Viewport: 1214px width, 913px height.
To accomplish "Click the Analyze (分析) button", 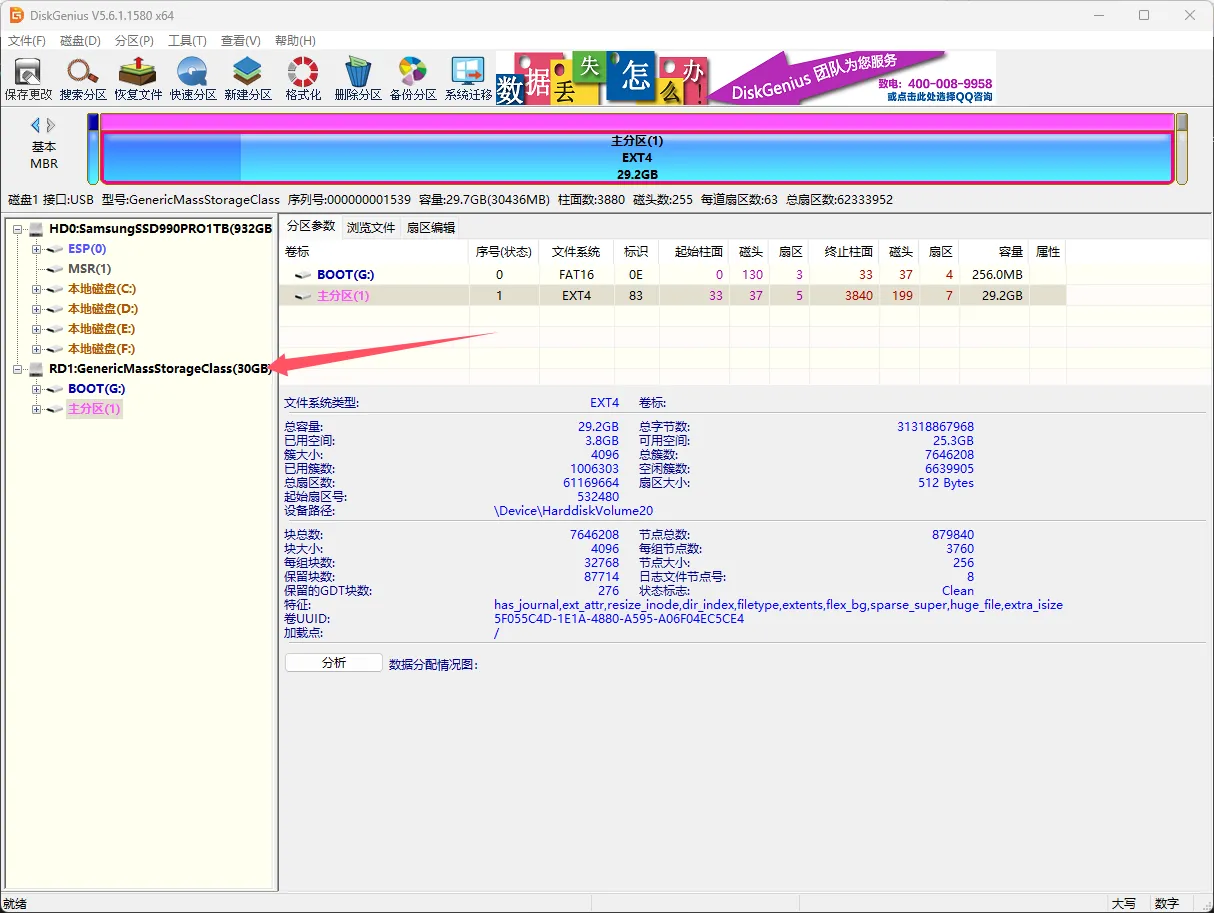I will [x=333, y=663].
